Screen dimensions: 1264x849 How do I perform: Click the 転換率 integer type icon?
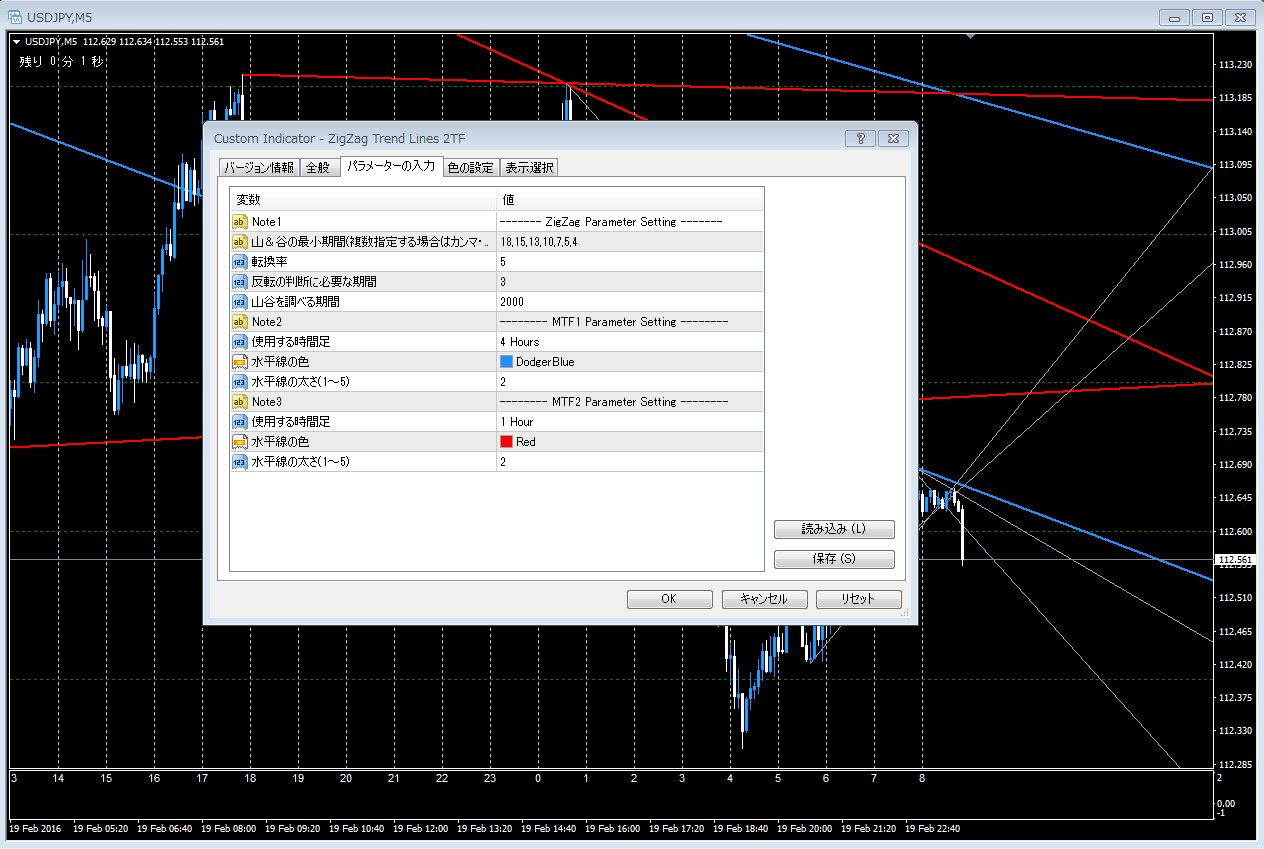pyautogui.click(x=239, y=261)
